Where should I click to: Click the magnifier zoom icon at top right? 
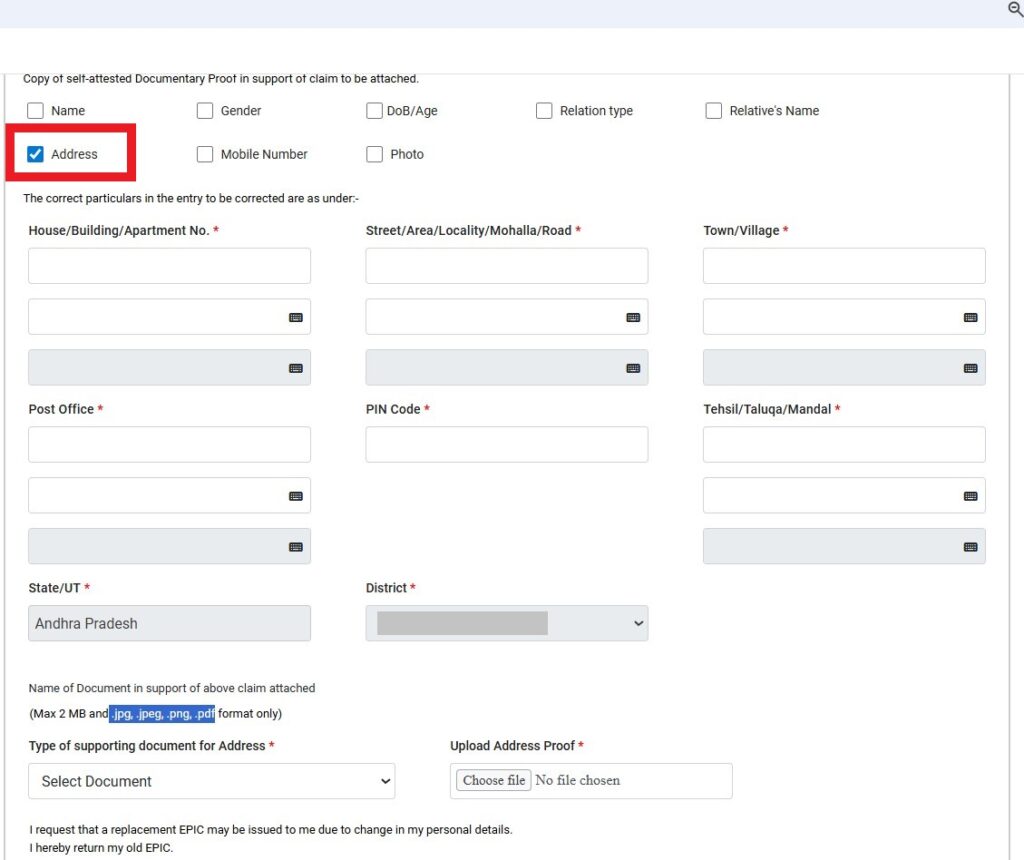coord(1015,10)
